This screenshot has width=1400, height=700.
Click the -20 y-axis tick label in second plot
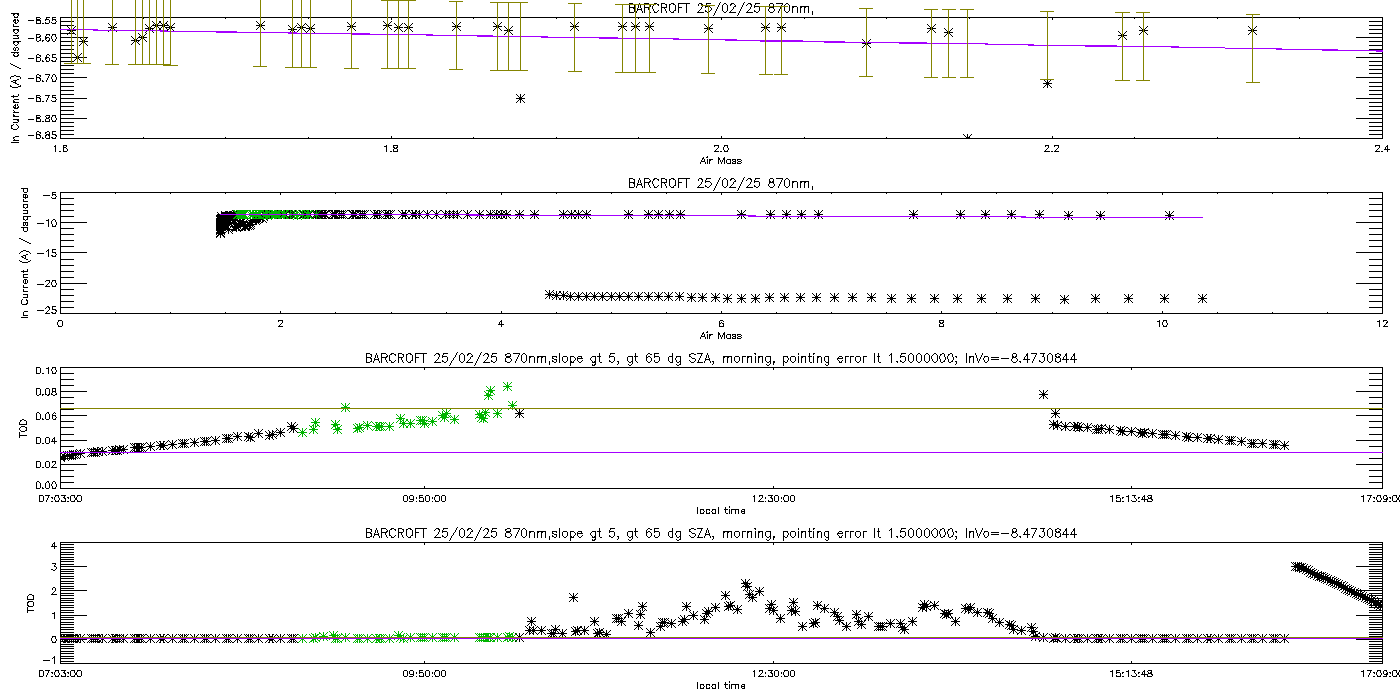tap(46, 284)
